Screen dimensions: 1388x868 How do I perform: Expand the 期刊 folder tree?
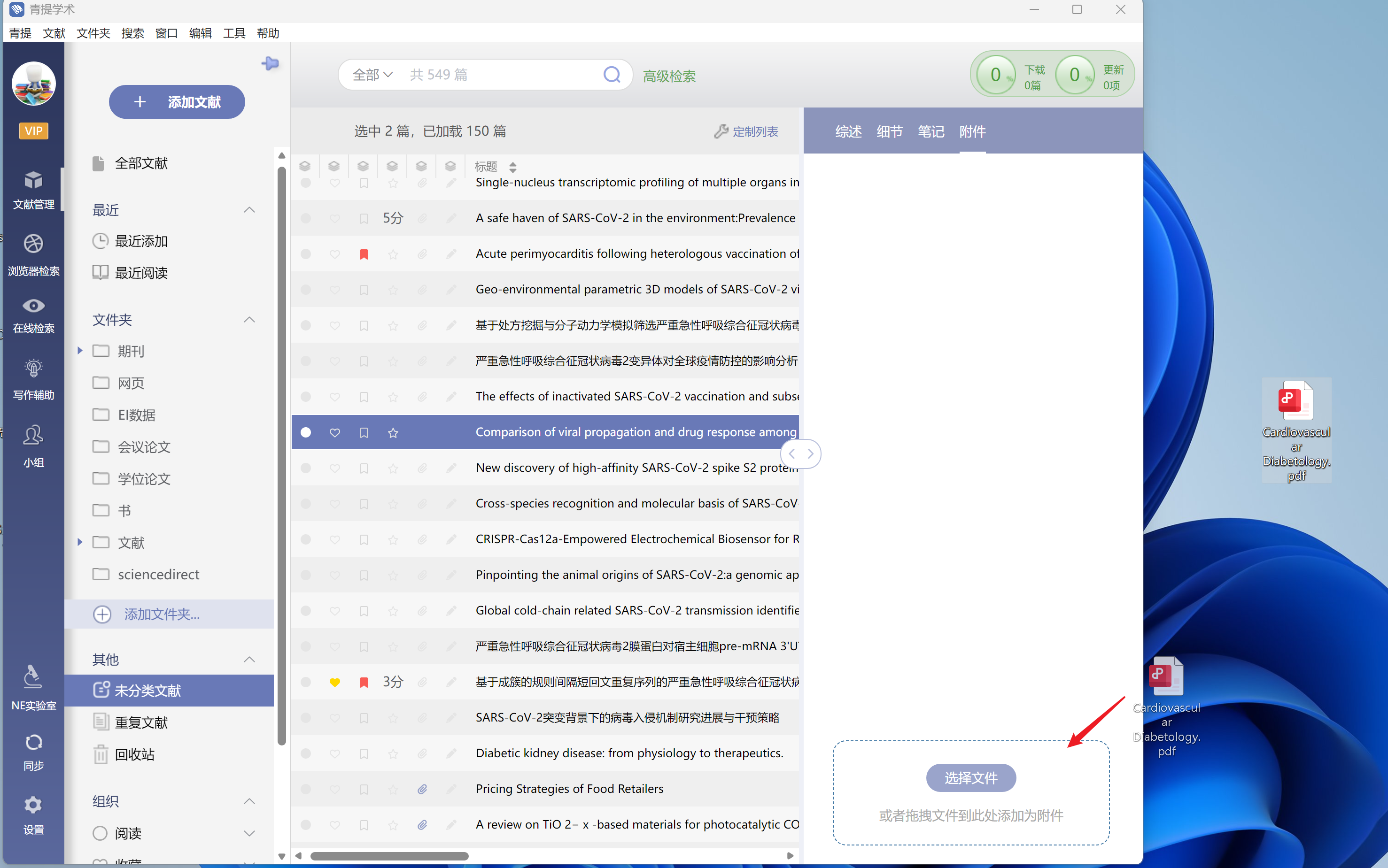[80, 350]
